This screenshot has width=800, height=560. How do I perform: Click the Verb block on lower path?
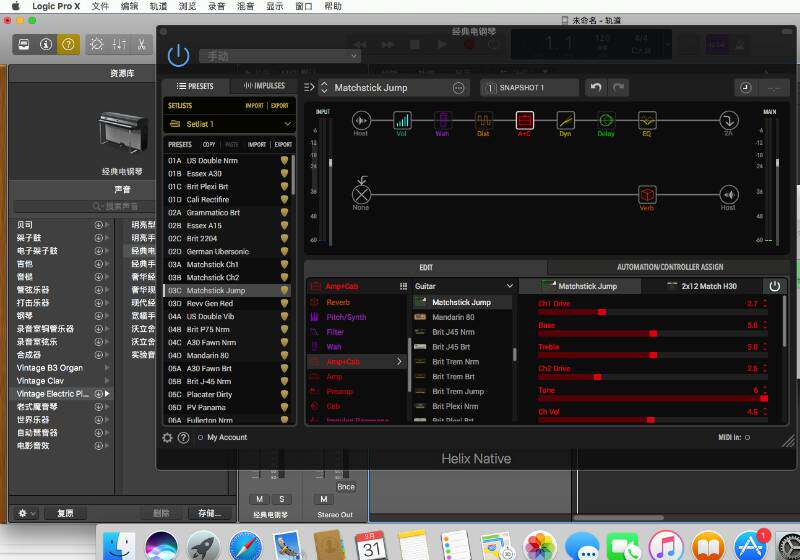click(x=647, y=195)
